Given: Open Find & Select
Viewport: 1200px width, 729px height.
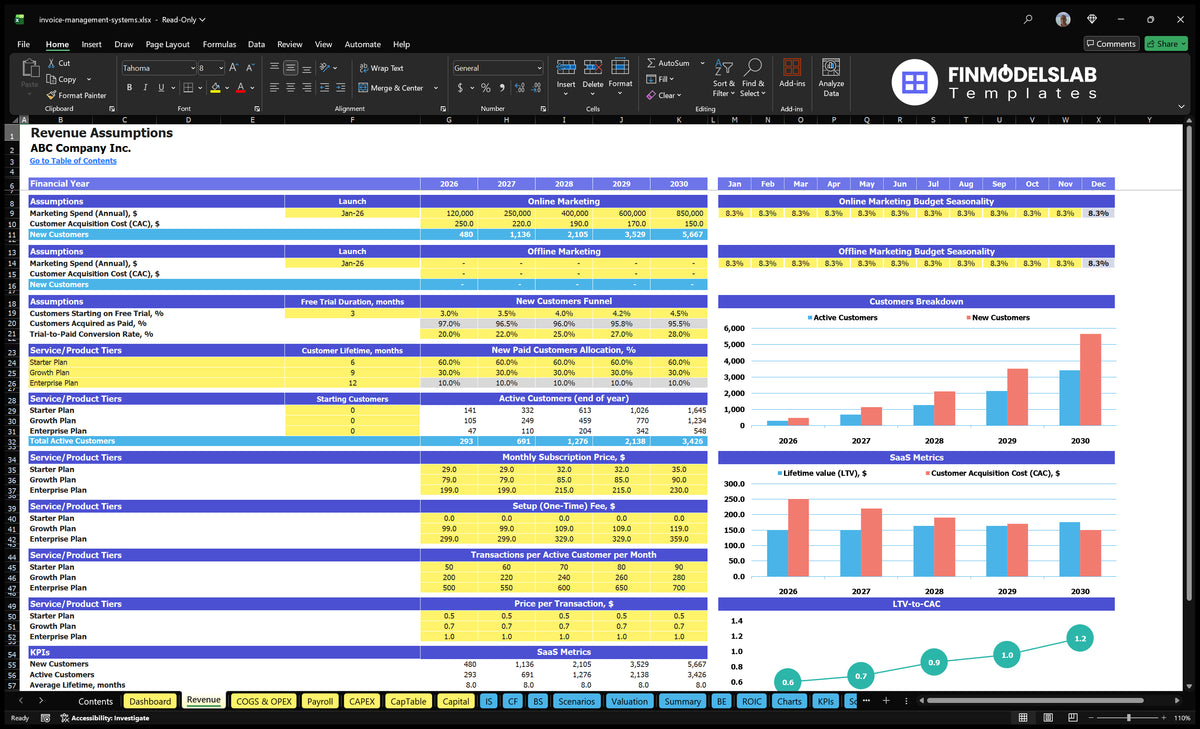Looking at the screenshot, I should coord(753,77).
